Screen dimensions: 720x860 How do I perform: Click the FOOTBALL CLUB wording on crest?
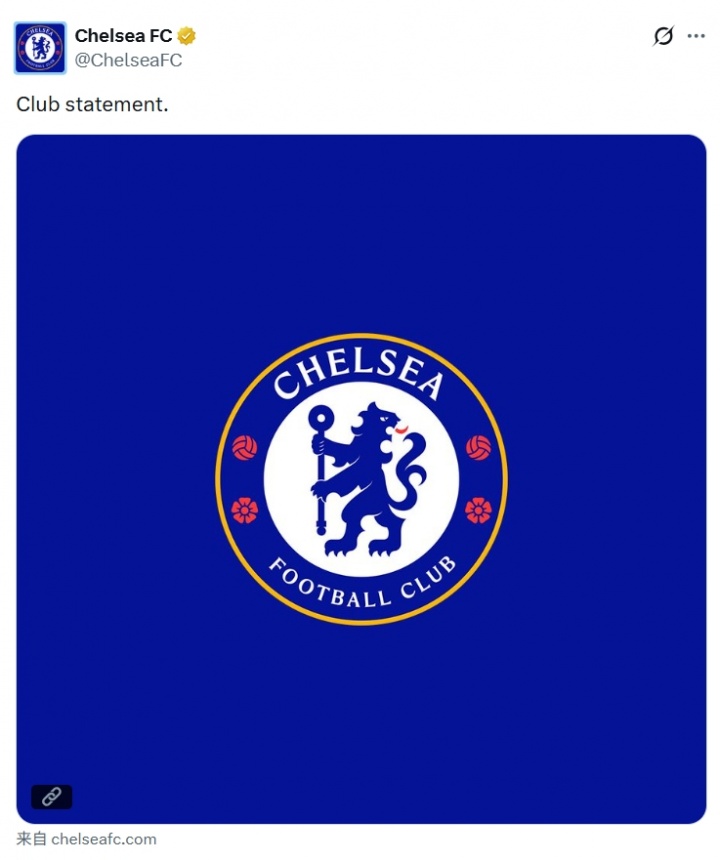coord(362,582)
